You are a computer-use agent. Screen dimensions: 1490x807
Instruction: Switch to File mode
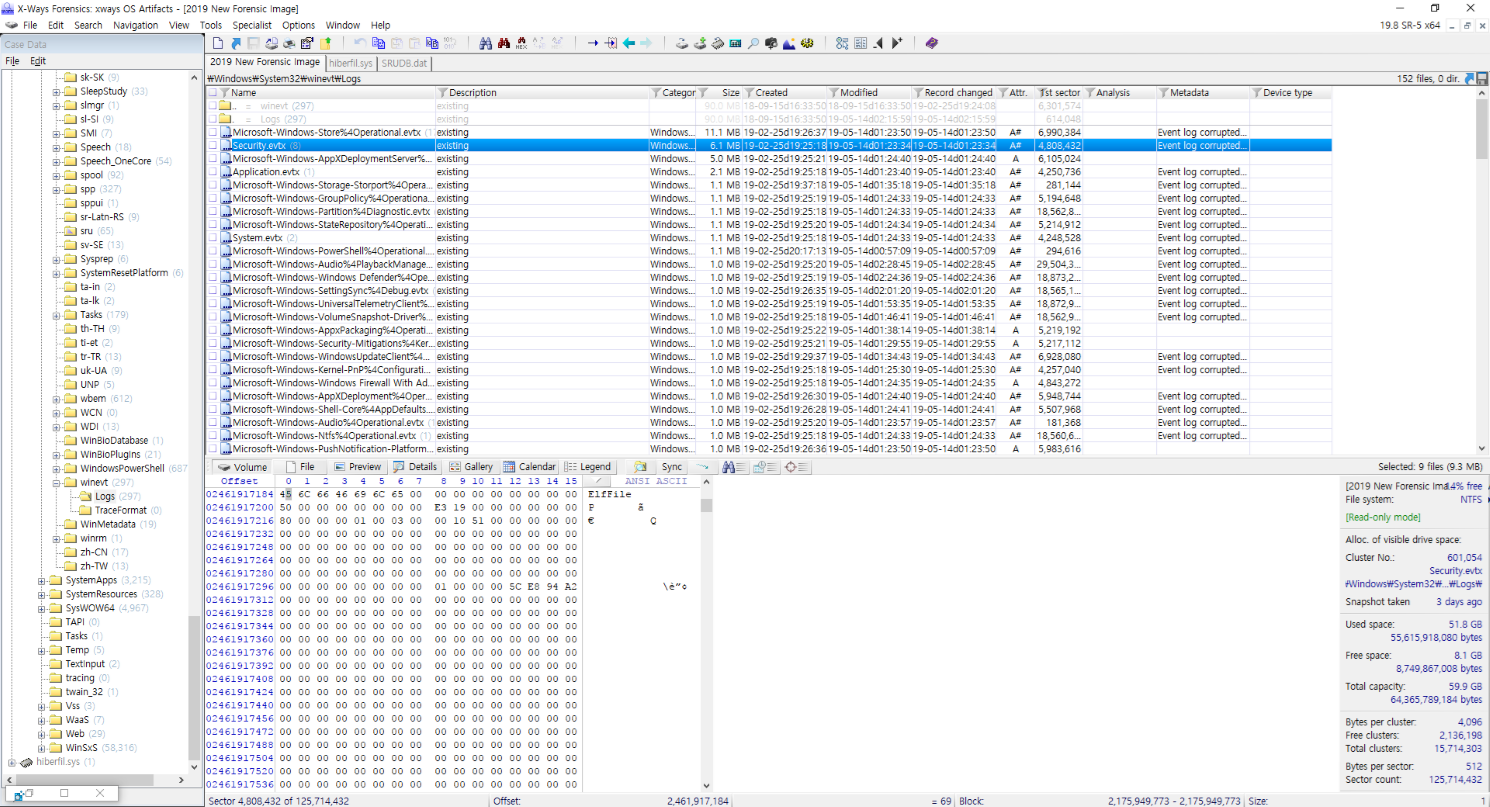point(300,467)
